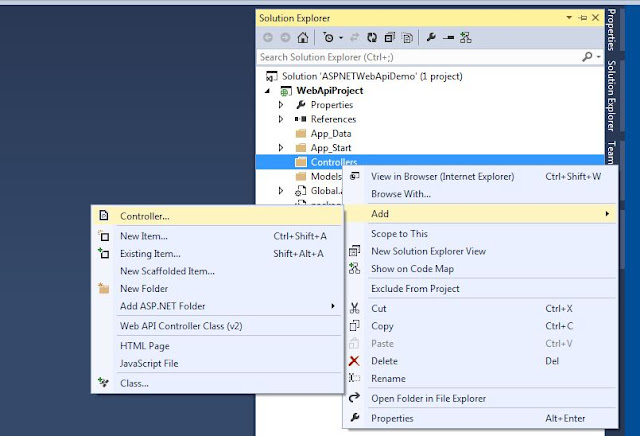The image size is (640, 436).
Task: Click the wrench Properties toolbar icon
Action: [431, 38]
